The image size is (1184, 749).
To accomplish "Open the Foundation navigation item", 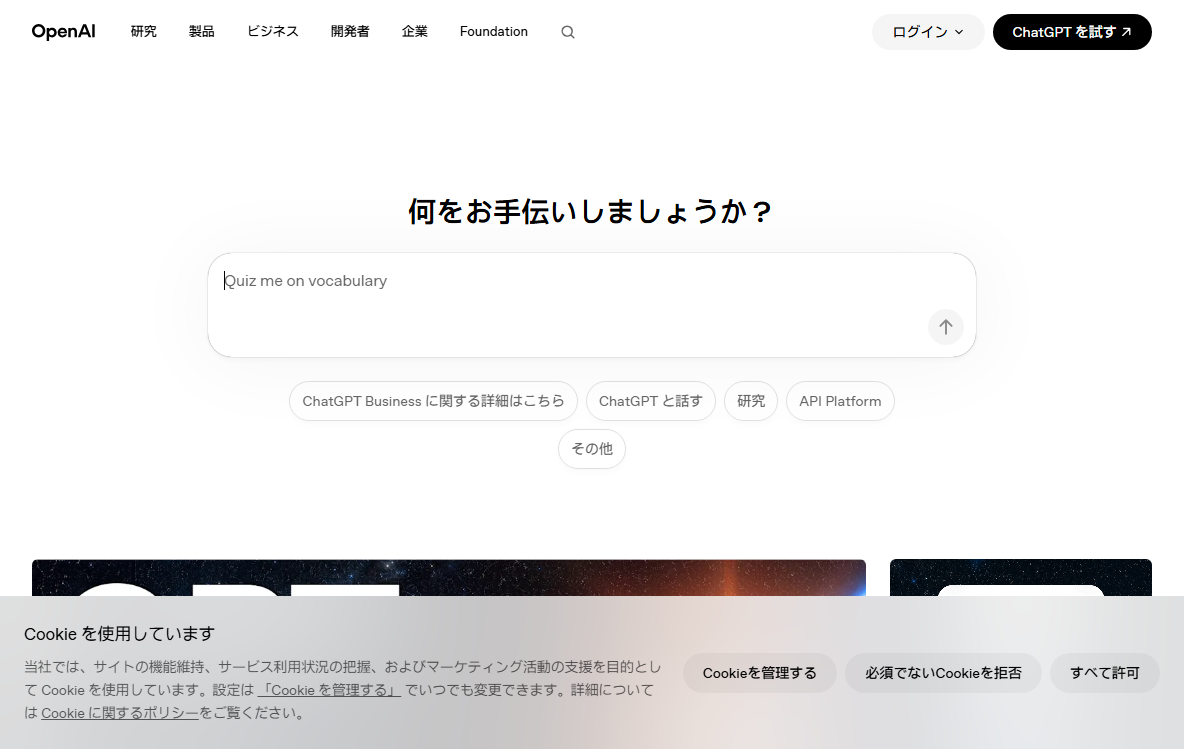I will click(x=494, y=32).
